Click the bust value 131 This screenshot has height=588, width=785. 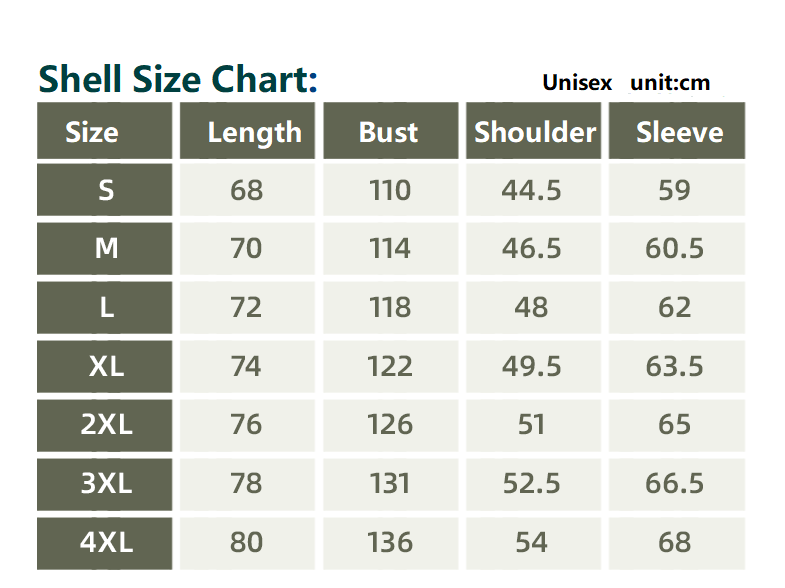pos(389,483)
